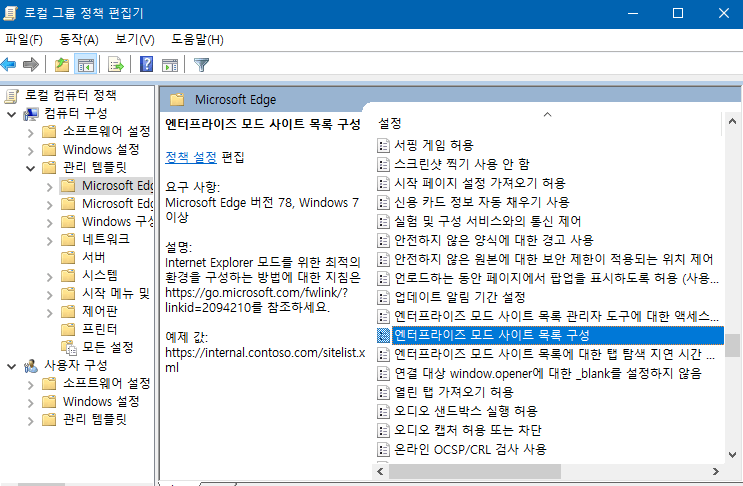Click the vertical scrollbar up arrow

(x=732, y=121)
